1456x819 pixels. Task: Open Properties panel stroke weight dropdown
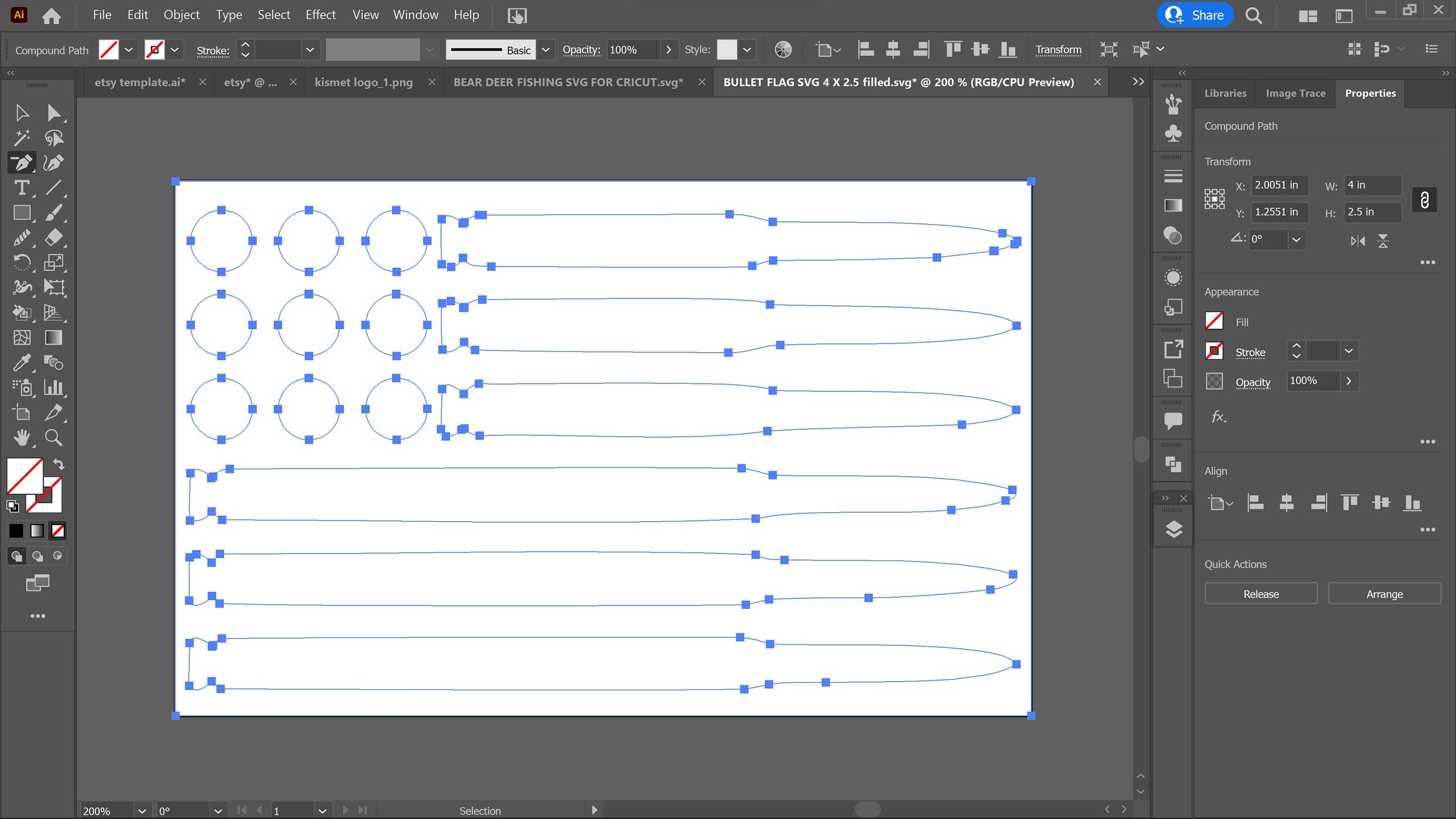[1349, 350]
